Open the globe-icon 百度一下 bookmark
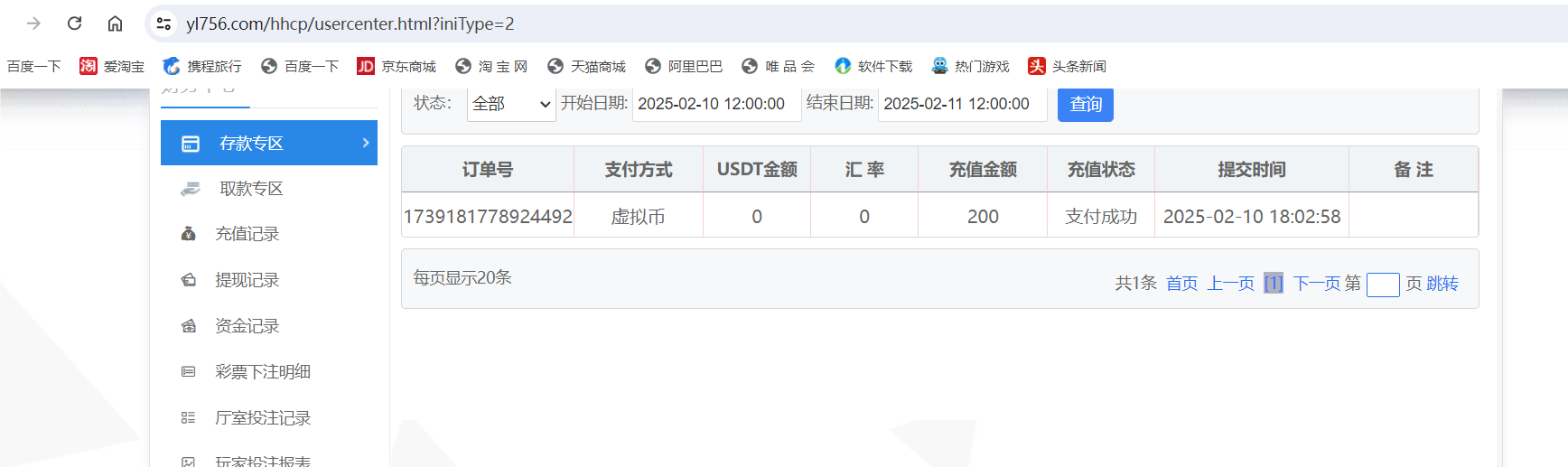This screenshot has height=467, width=1568. pos(300,66)
